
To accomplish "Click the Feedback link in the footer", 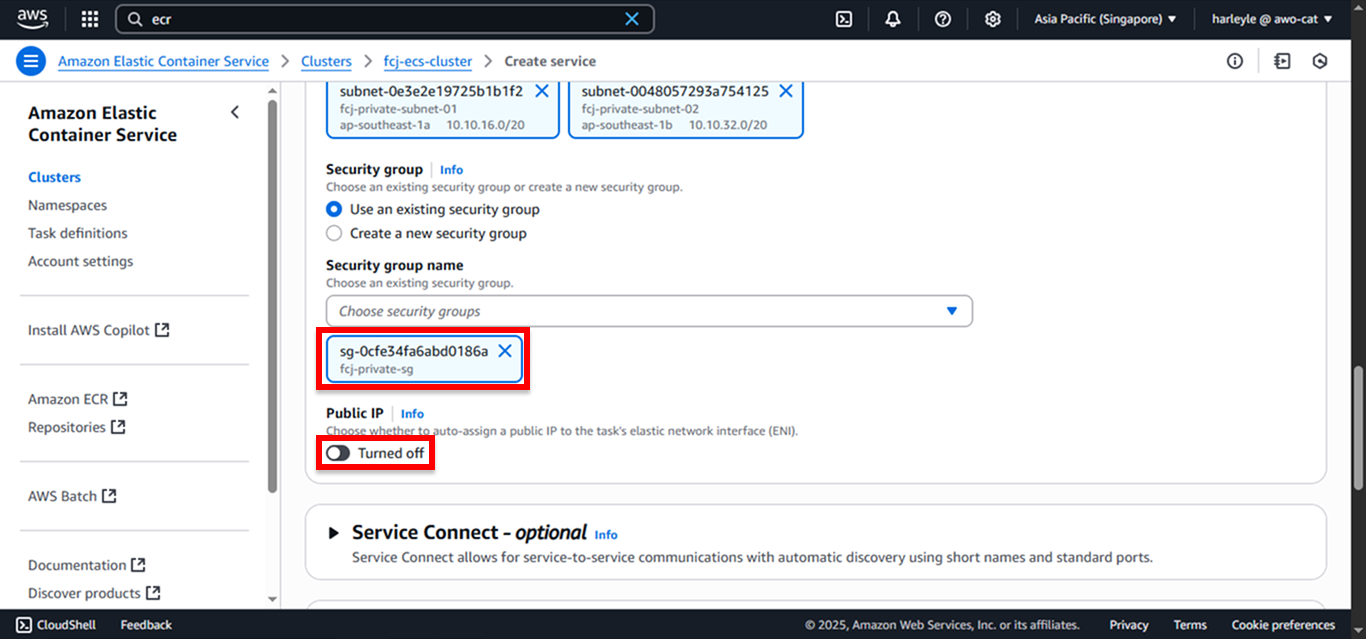I will (146, 625).
